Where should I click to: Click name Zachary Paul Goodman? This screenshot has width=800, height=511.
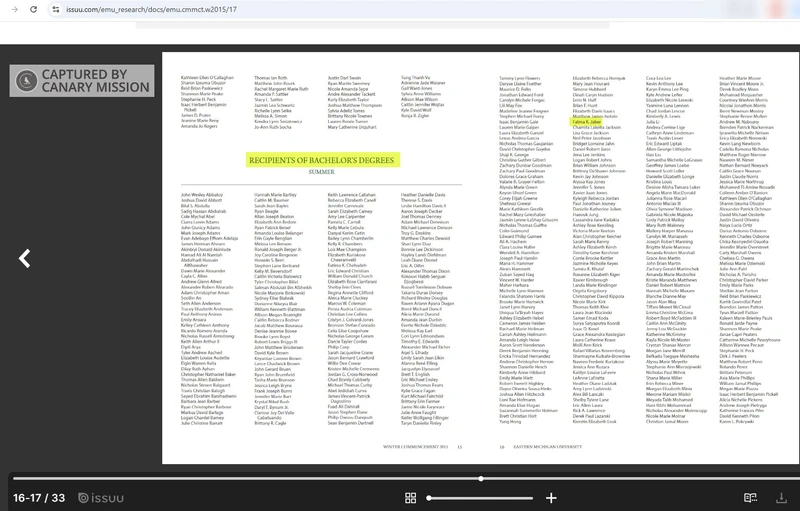pos(522,171)
